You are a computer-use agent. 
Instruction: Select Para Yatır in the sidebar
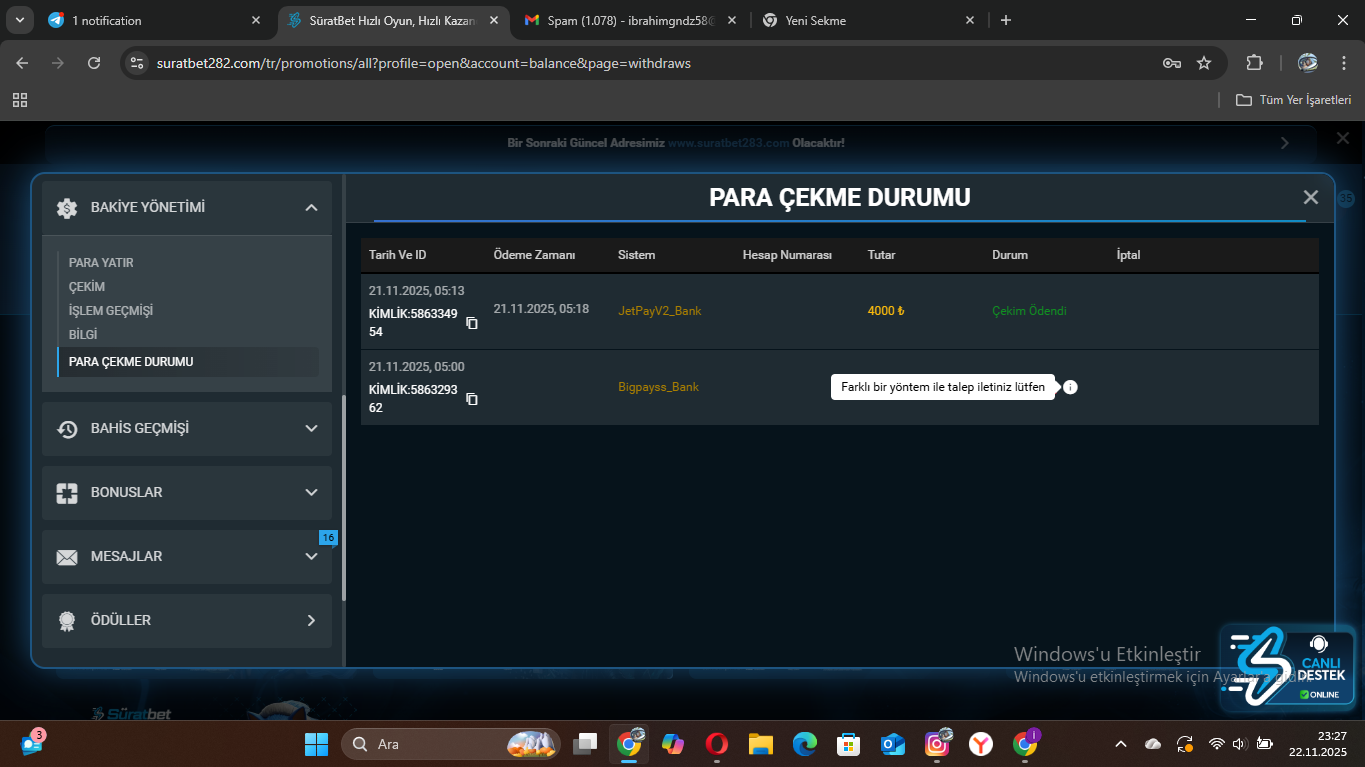(x=101, y=262)
